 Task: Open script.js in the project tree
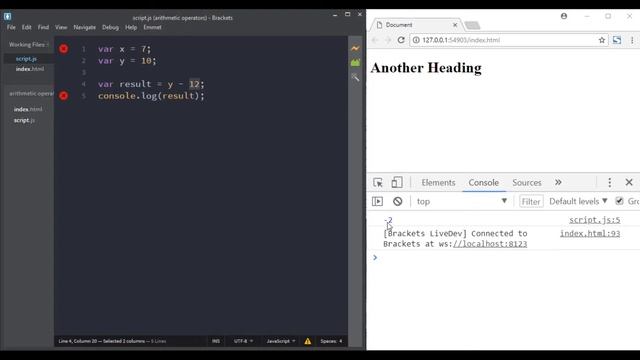pyautogui.click(x=24, y=120)
